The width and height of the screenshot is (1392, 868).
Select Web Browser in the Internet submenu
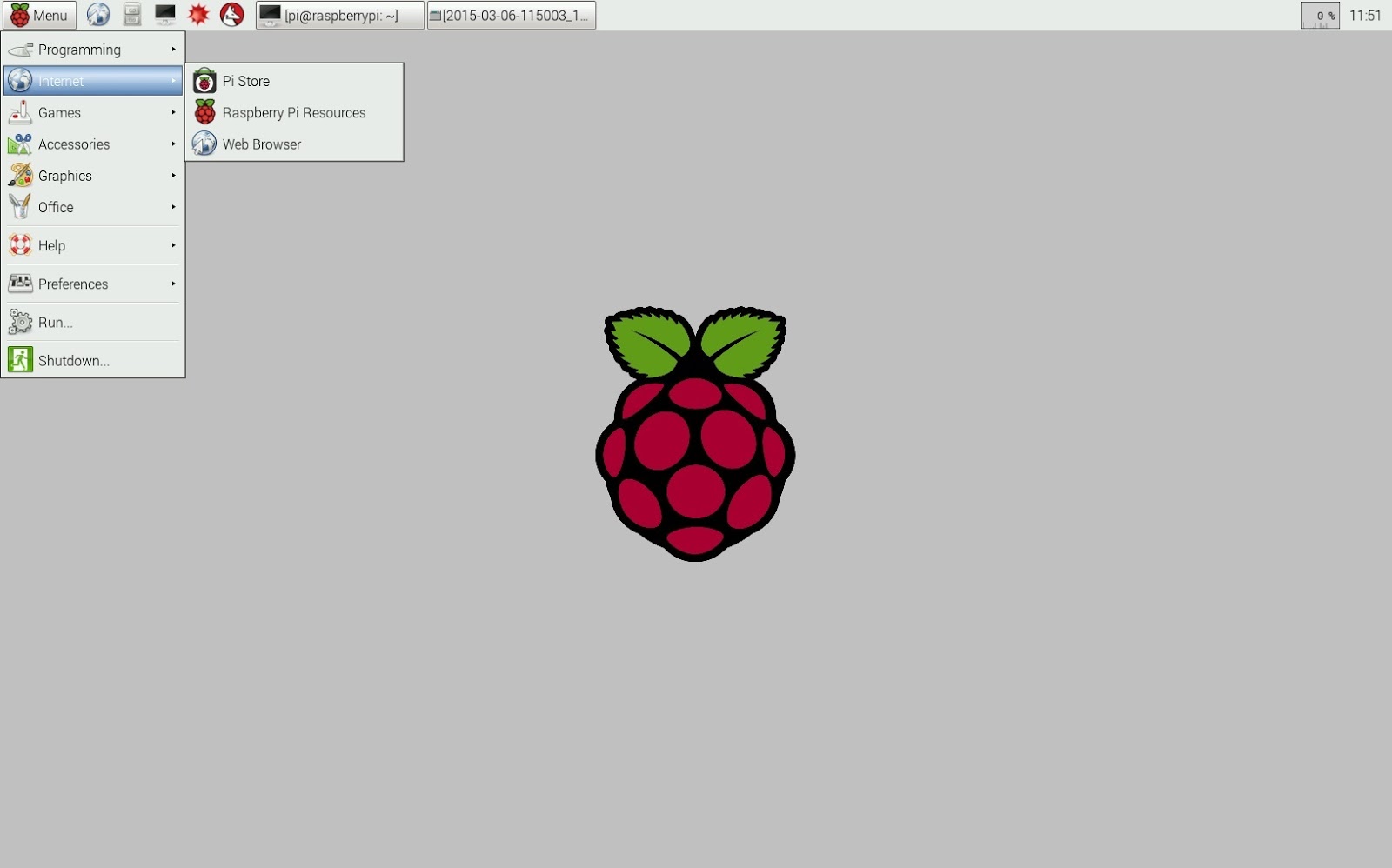(x=261, y=144)
